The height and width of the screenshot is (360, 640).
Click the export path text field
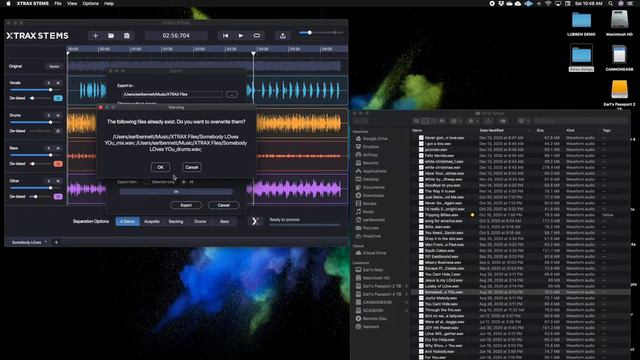pos(172,94)
